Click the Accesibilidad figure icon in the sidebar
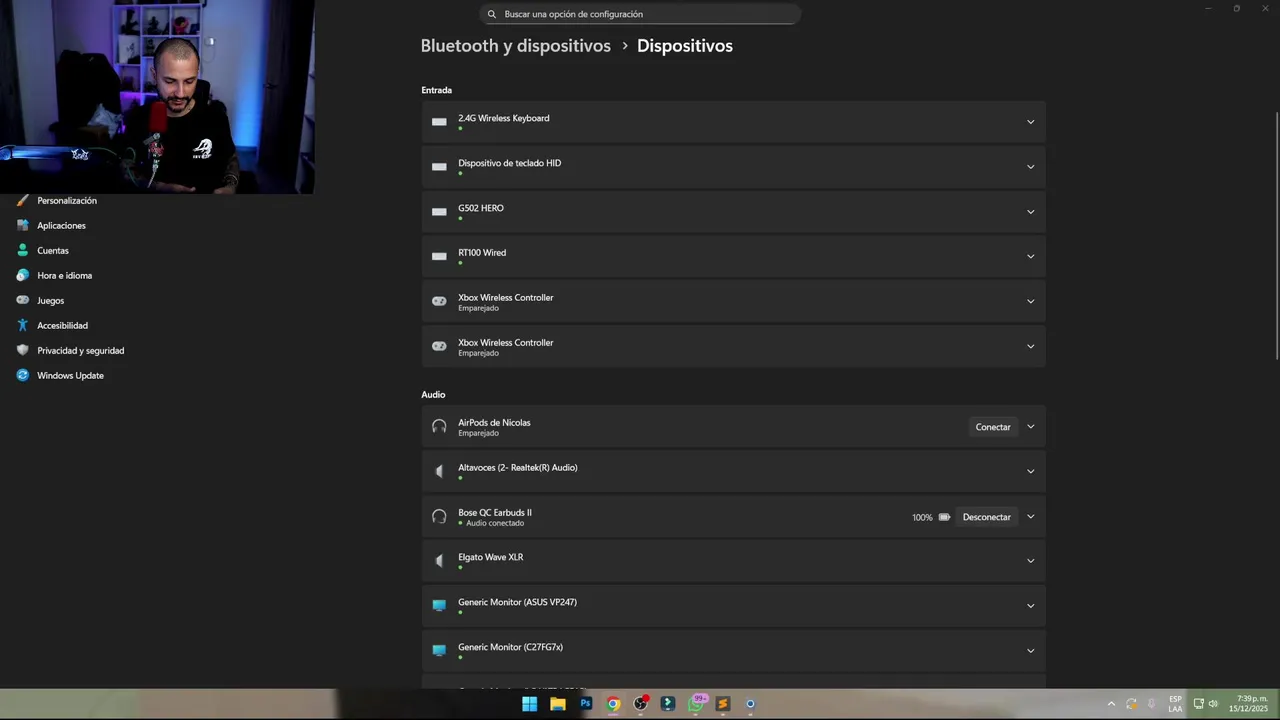Screen dimensions: 1280x720 [23, 325]
